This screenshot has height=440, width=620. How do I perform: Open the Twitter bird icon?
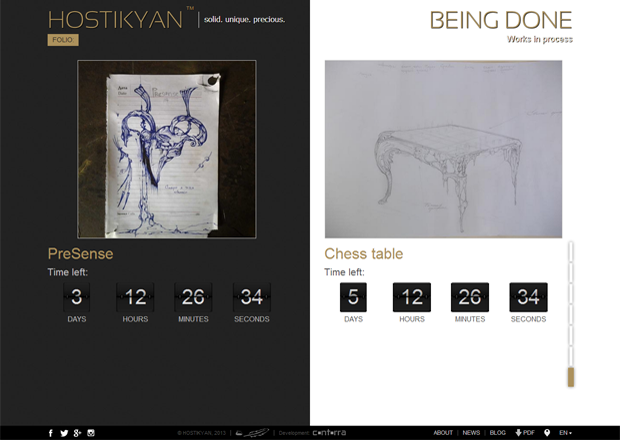point(64,433)
